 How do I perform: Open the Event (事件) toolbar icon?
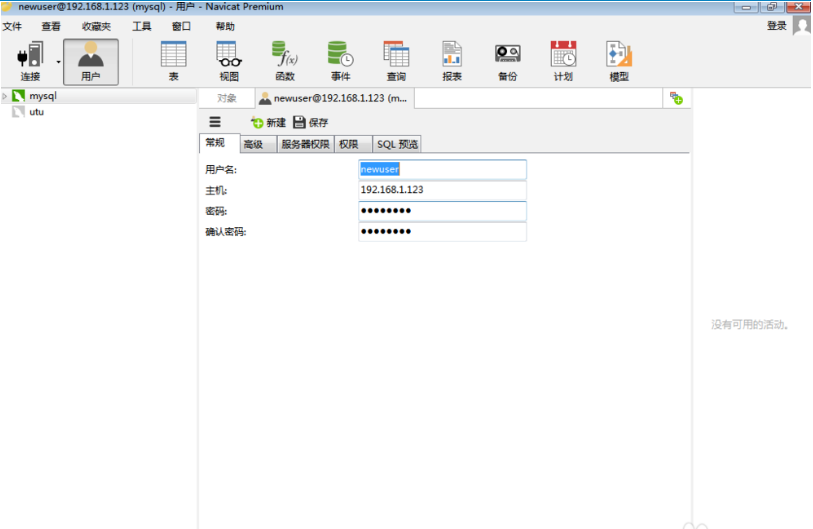coord(341,61)
